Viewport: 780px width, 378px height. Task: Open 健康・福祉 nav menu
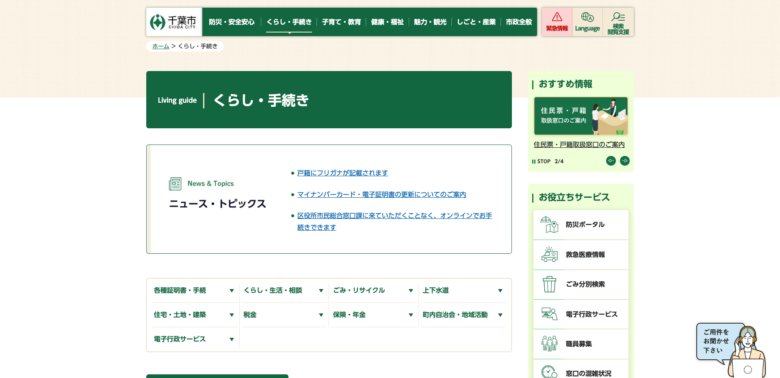pyautogui.click(x=387, y=22)
